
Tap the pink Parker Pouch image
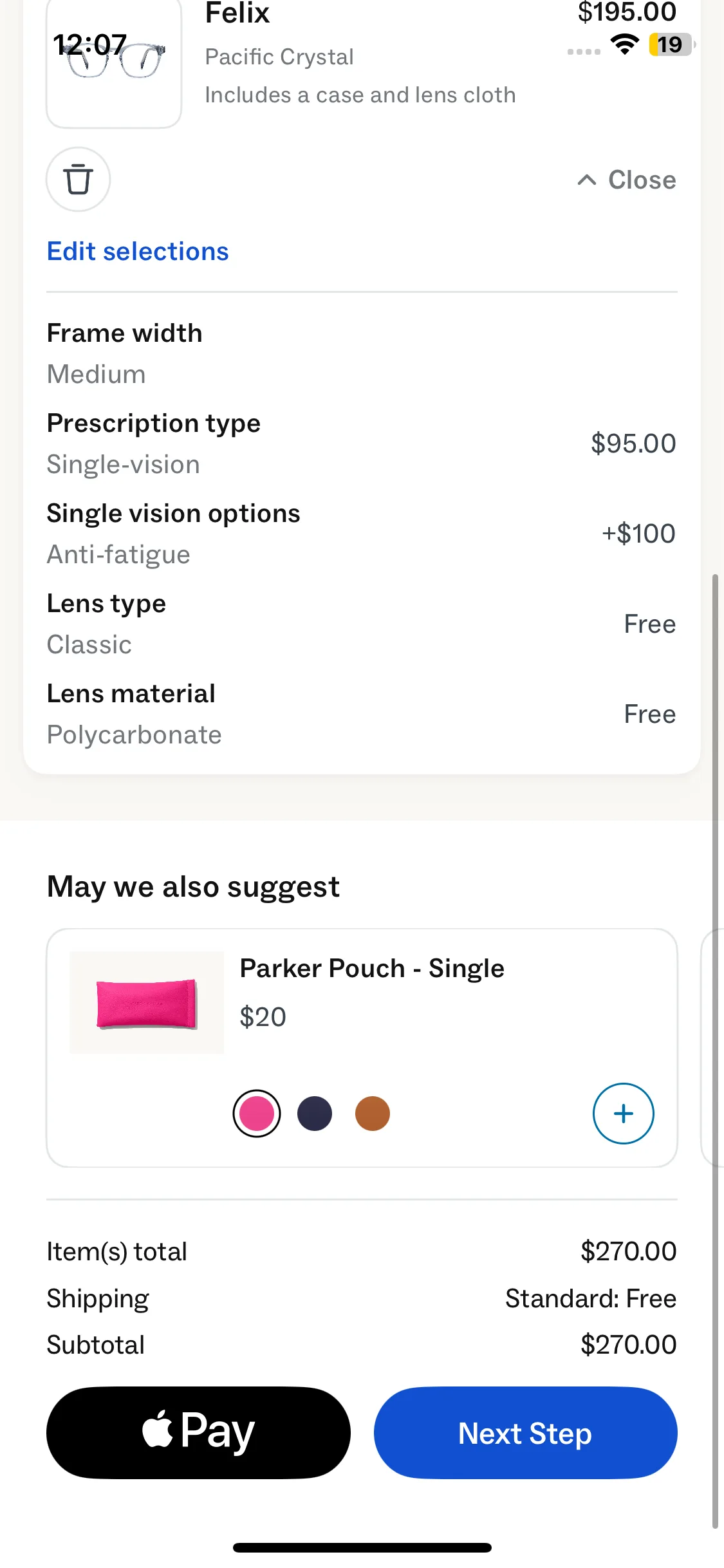[147, 1003]
